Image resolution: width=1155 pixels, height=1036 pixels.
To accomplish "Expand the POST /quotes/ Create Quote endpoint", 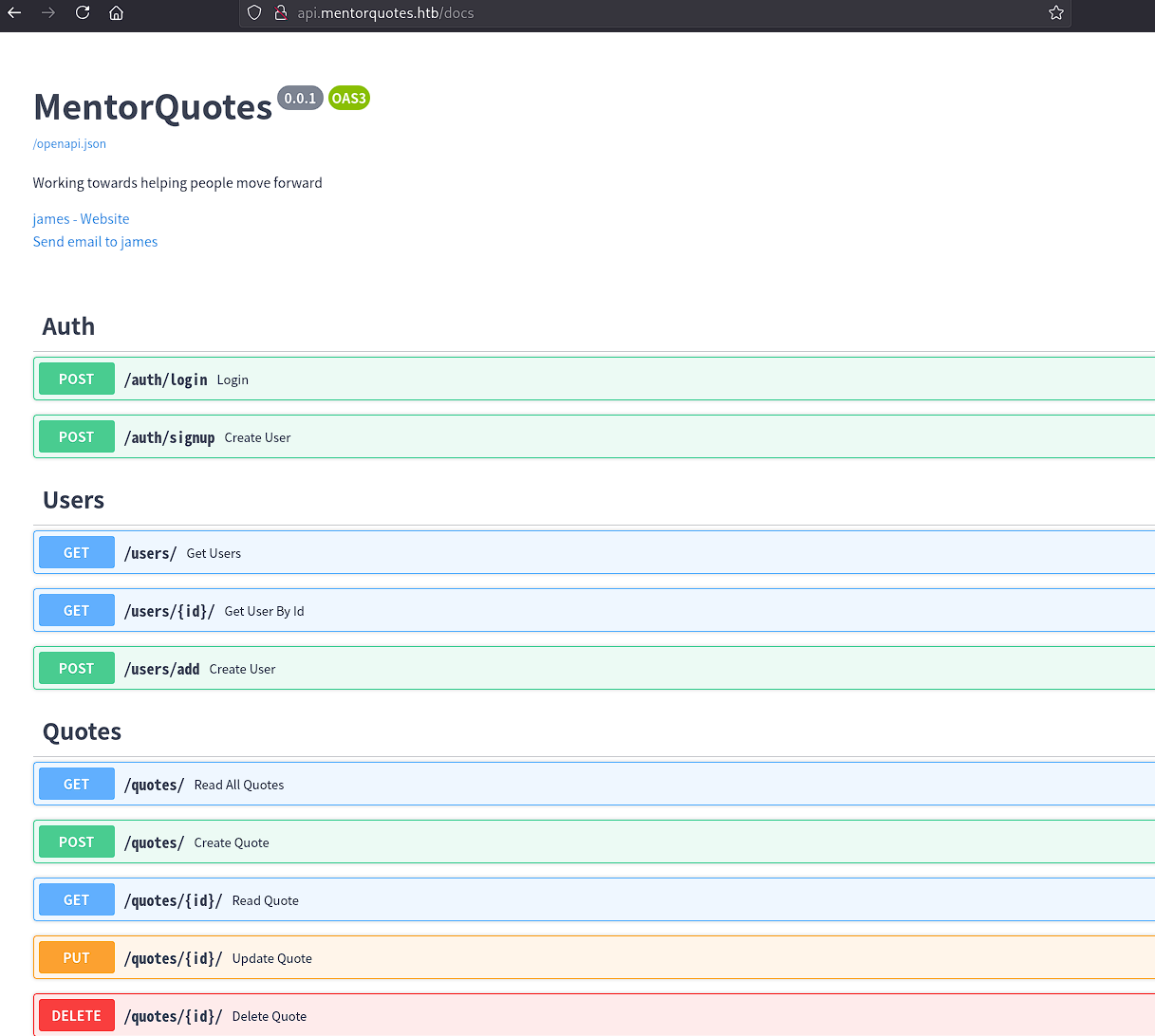I will point(594,842).
